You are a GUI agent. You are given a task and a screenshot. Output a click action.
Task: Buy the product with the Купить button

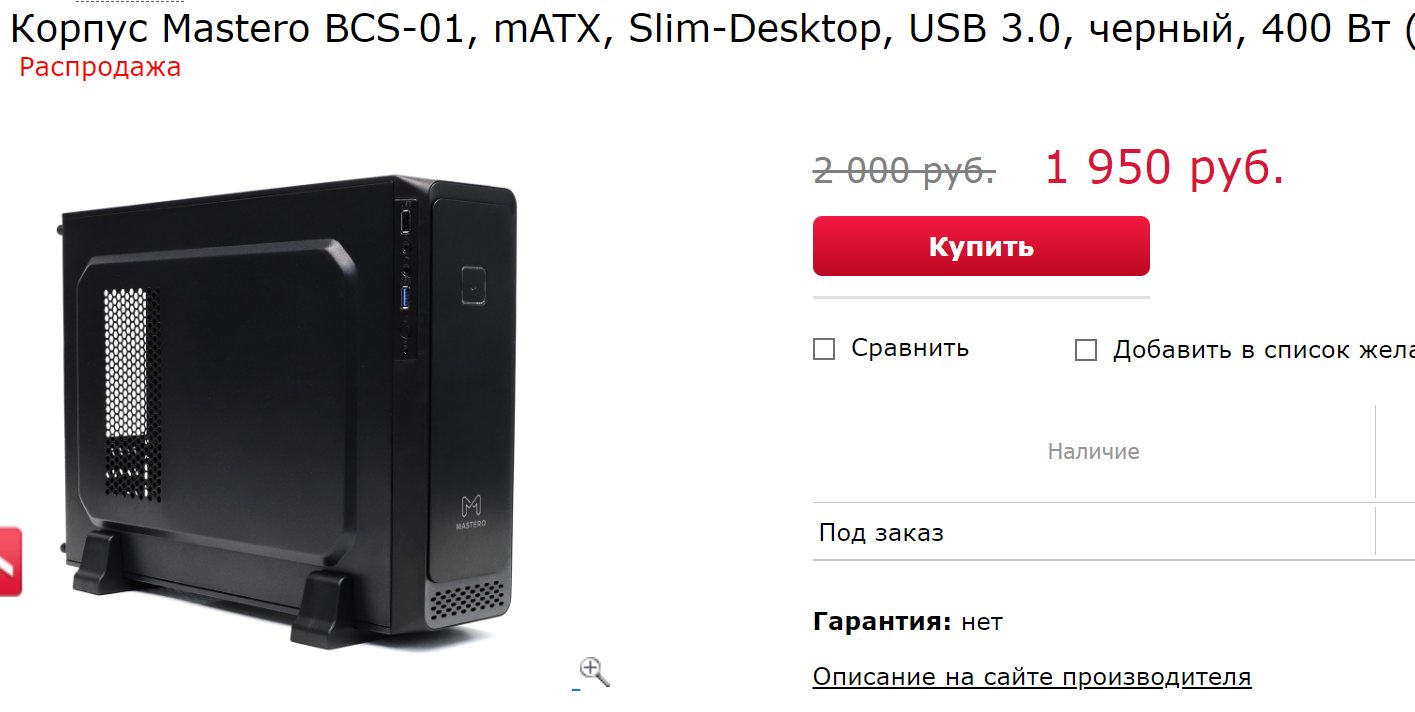[x=981, y=246]
